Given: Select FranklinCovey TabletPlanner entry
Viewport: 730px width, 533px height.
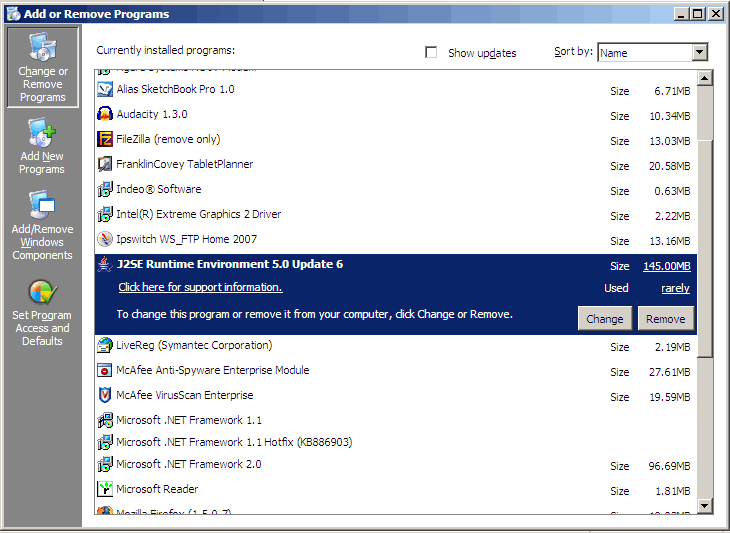Looking at the screenshot, I should (396, 164).
